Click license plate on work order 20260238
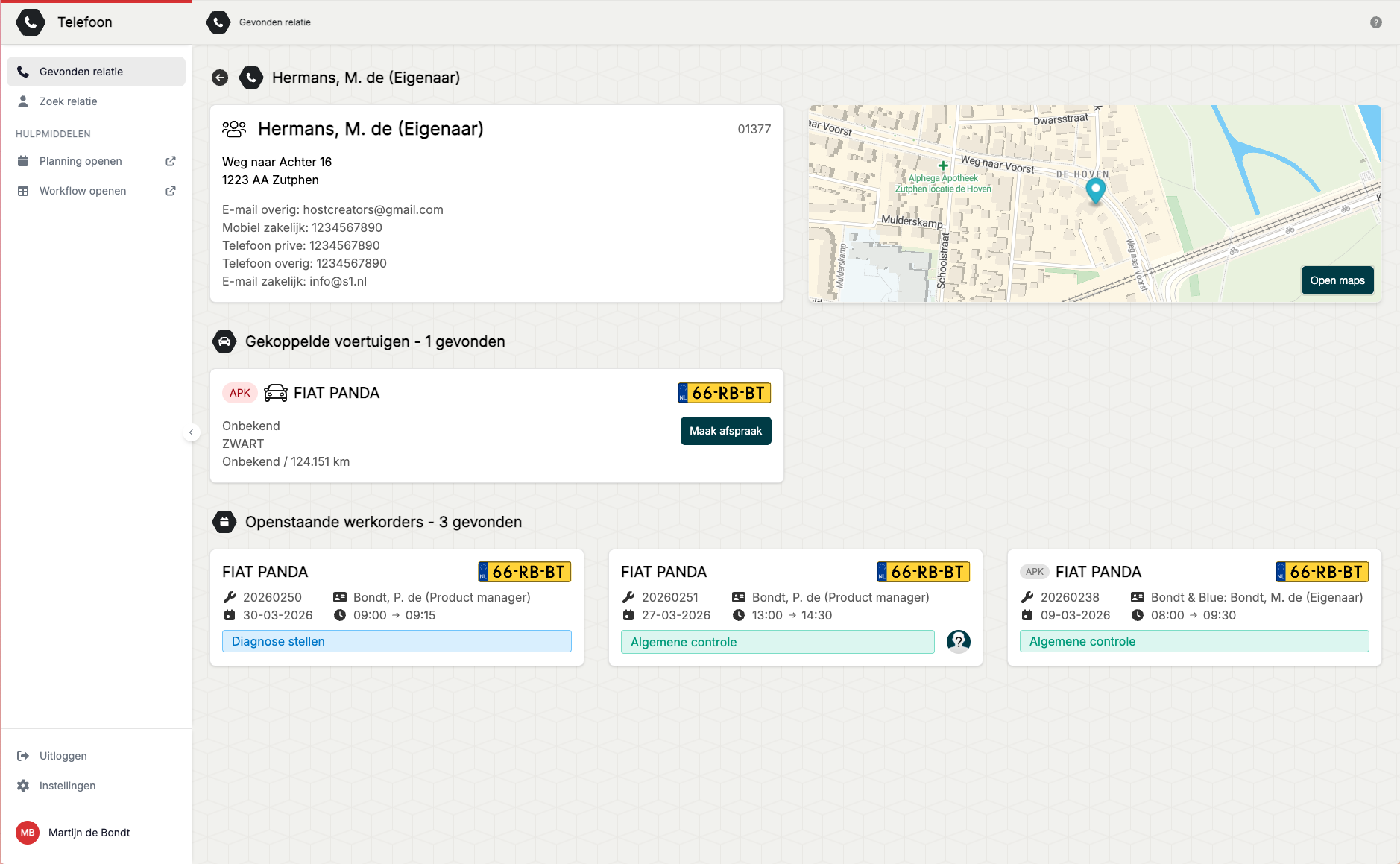This screenshot has width=1400, height=864. 1322,572
